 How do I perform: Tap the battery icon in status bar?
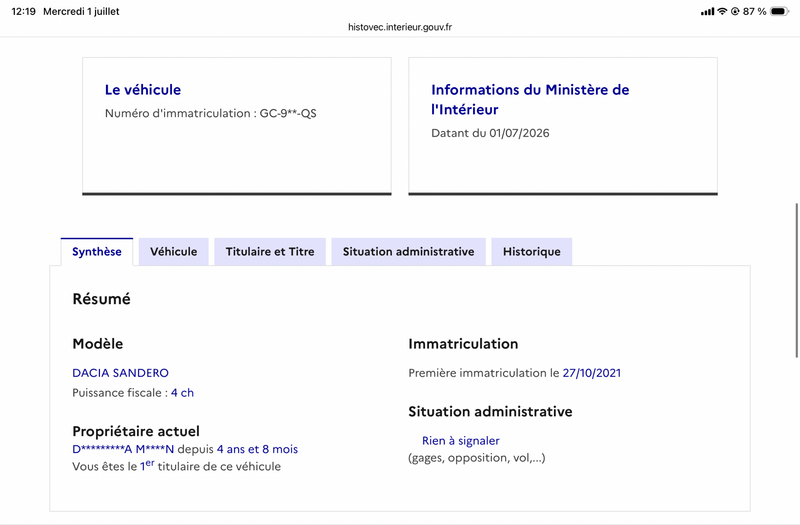pyautogui.click(x=780, y=11)
